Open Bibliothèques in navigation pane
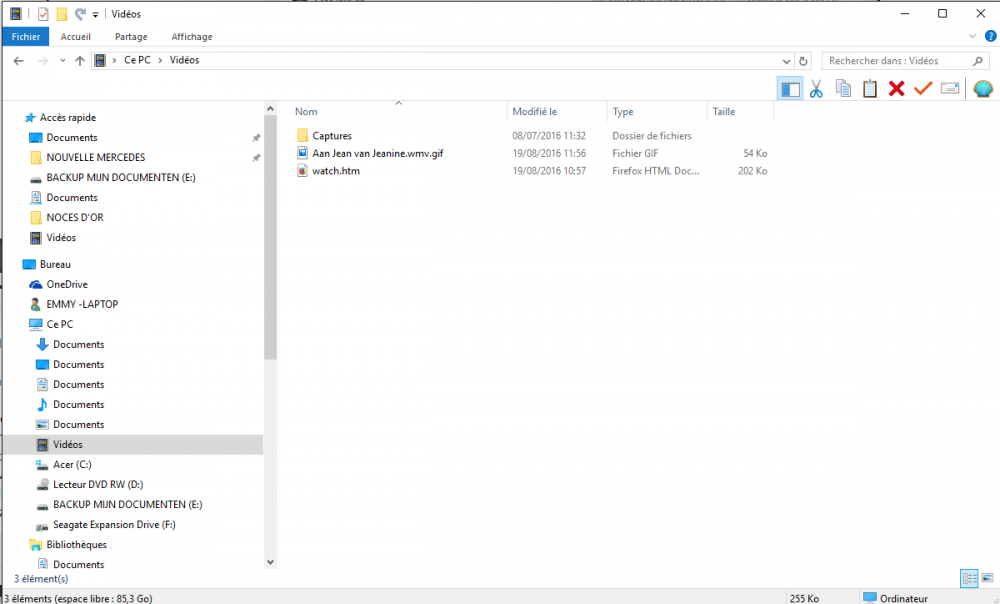The image size is (1000, 604). point(77,545)
